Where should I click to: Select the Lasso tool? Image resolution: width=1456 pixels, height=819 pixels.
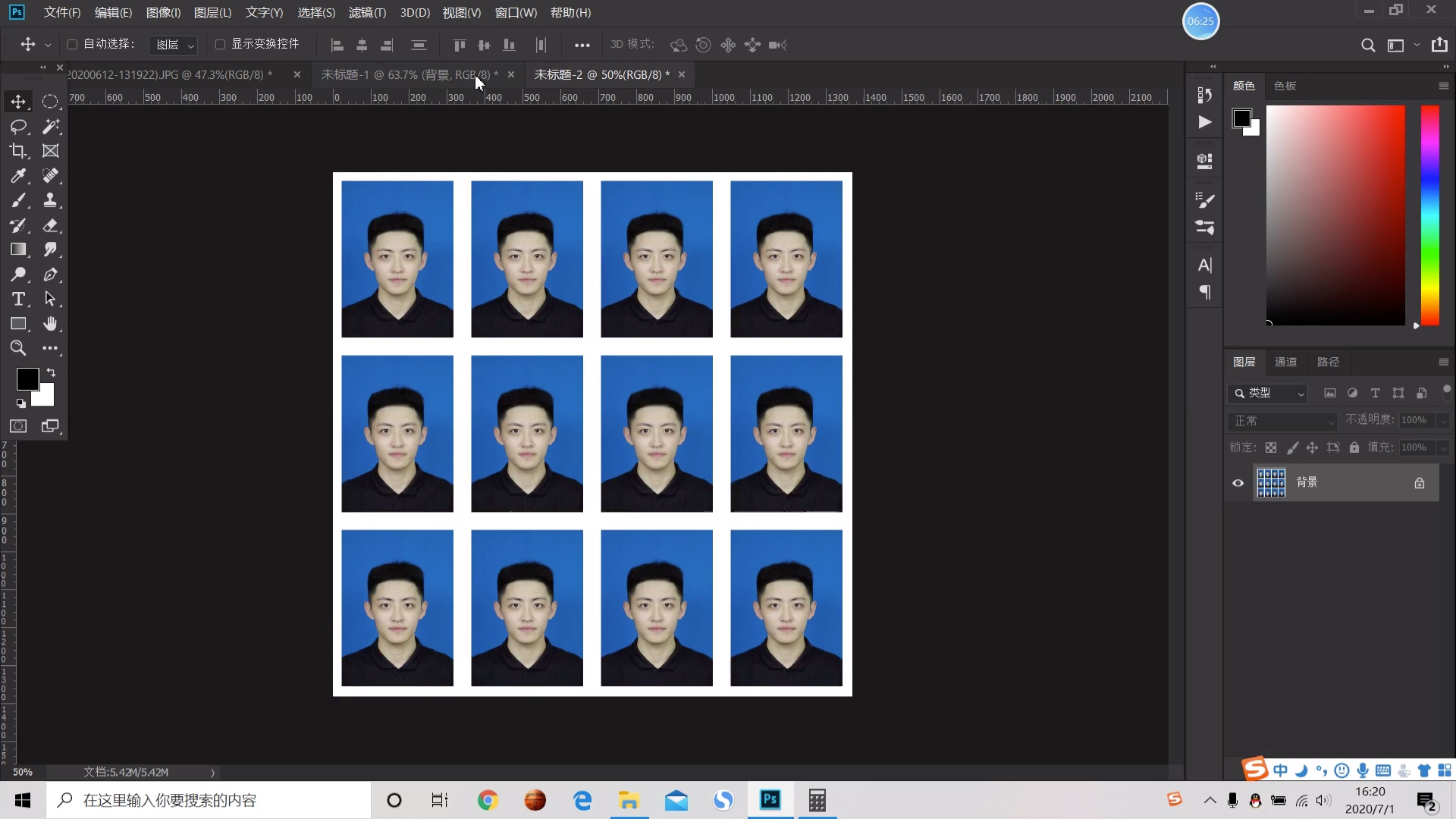[x=18, y=126]
